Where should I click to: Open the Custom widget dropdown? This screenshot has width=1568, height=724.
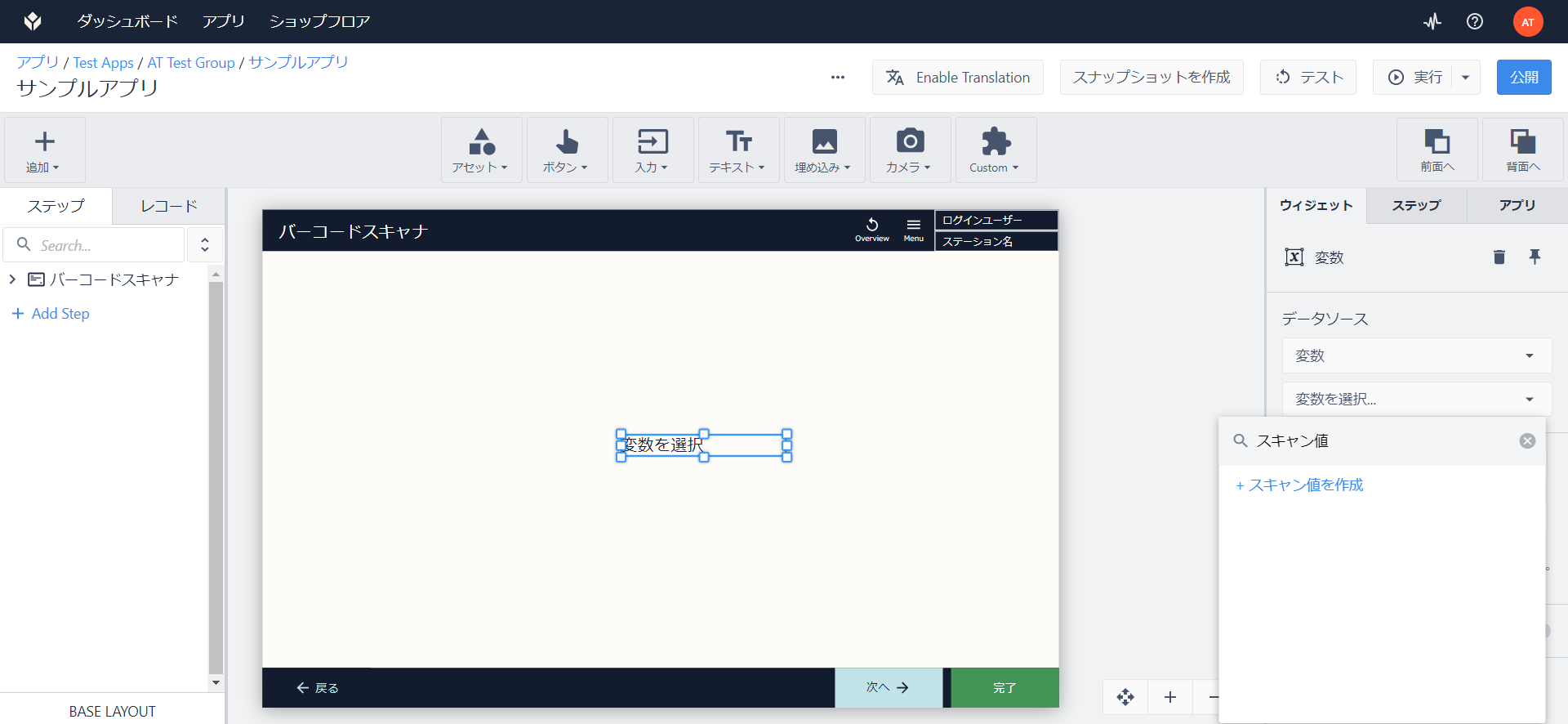[x=996, y=150]
